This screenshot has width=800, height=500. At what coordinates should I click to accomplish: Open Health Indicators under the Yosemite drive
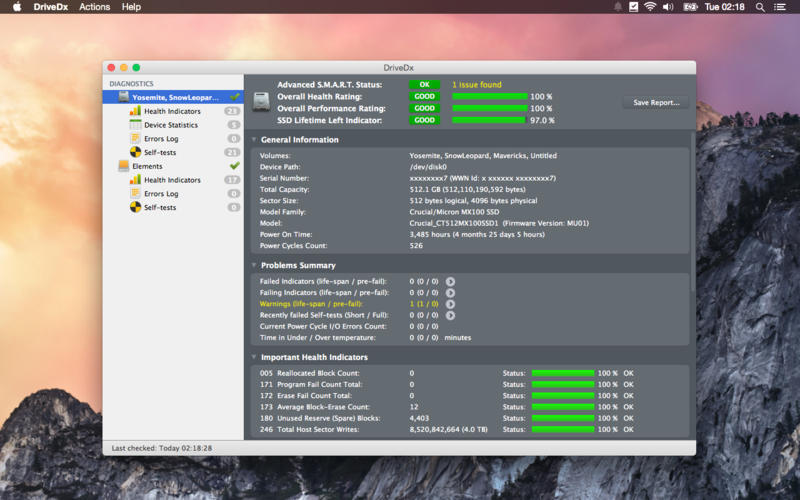click(x=172, y=111)
